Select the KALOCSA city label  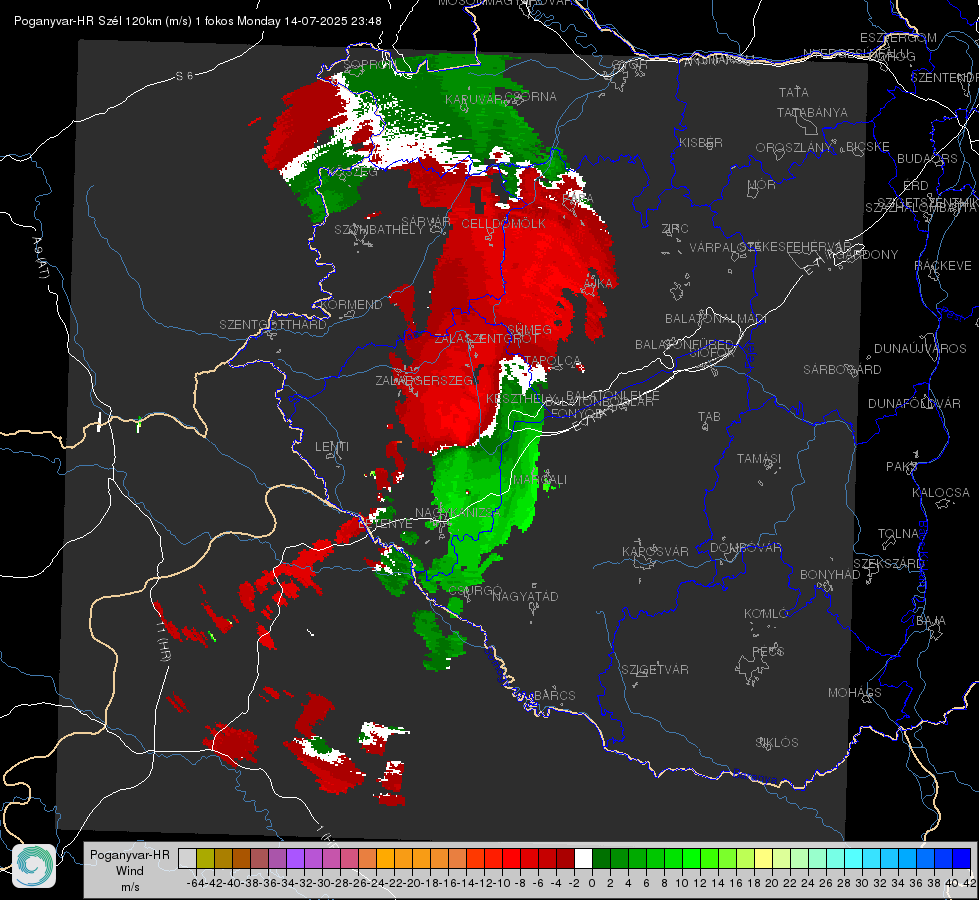pos(940,493)
